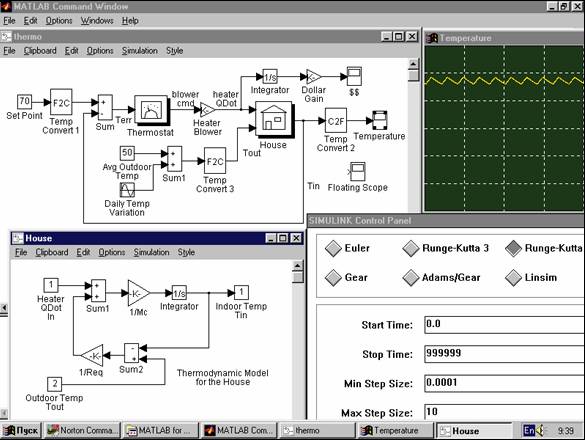Open the Start (Пуск) button

pyautogui.click(x=21, y=431)
